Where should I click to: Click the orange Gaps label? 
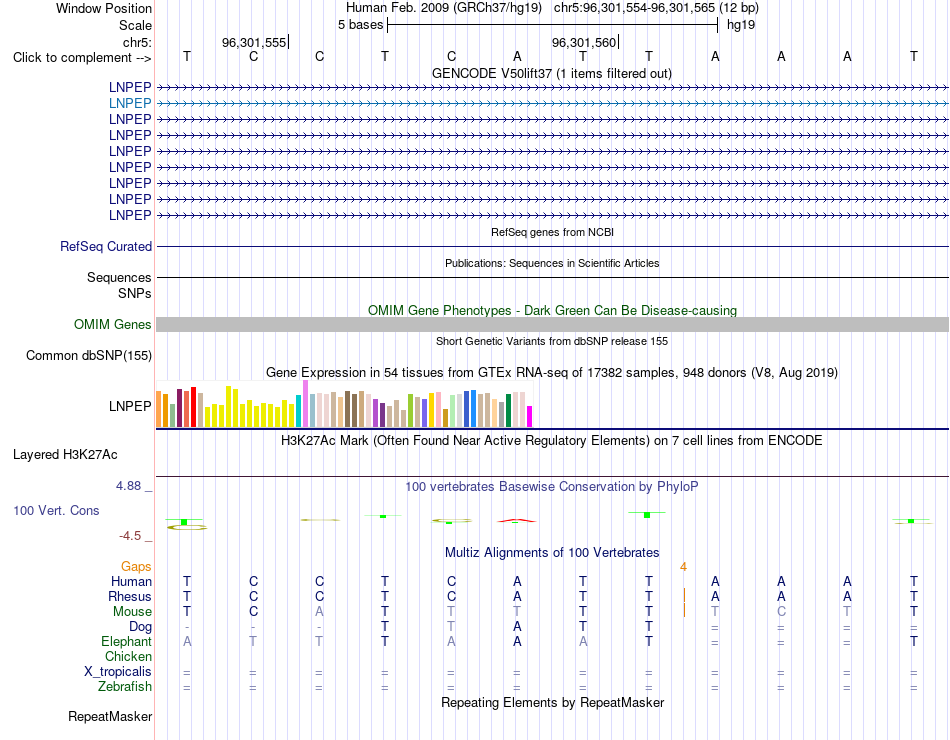tap(136, 566)
